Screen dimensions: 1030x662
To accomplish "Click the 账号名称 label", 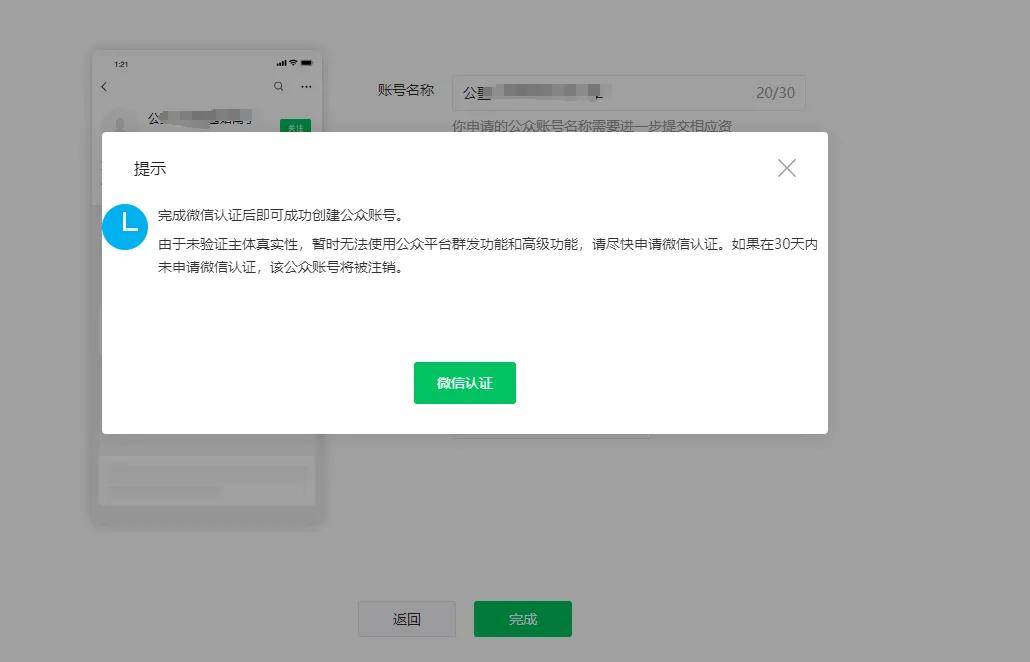I will [x=406, y=90].
